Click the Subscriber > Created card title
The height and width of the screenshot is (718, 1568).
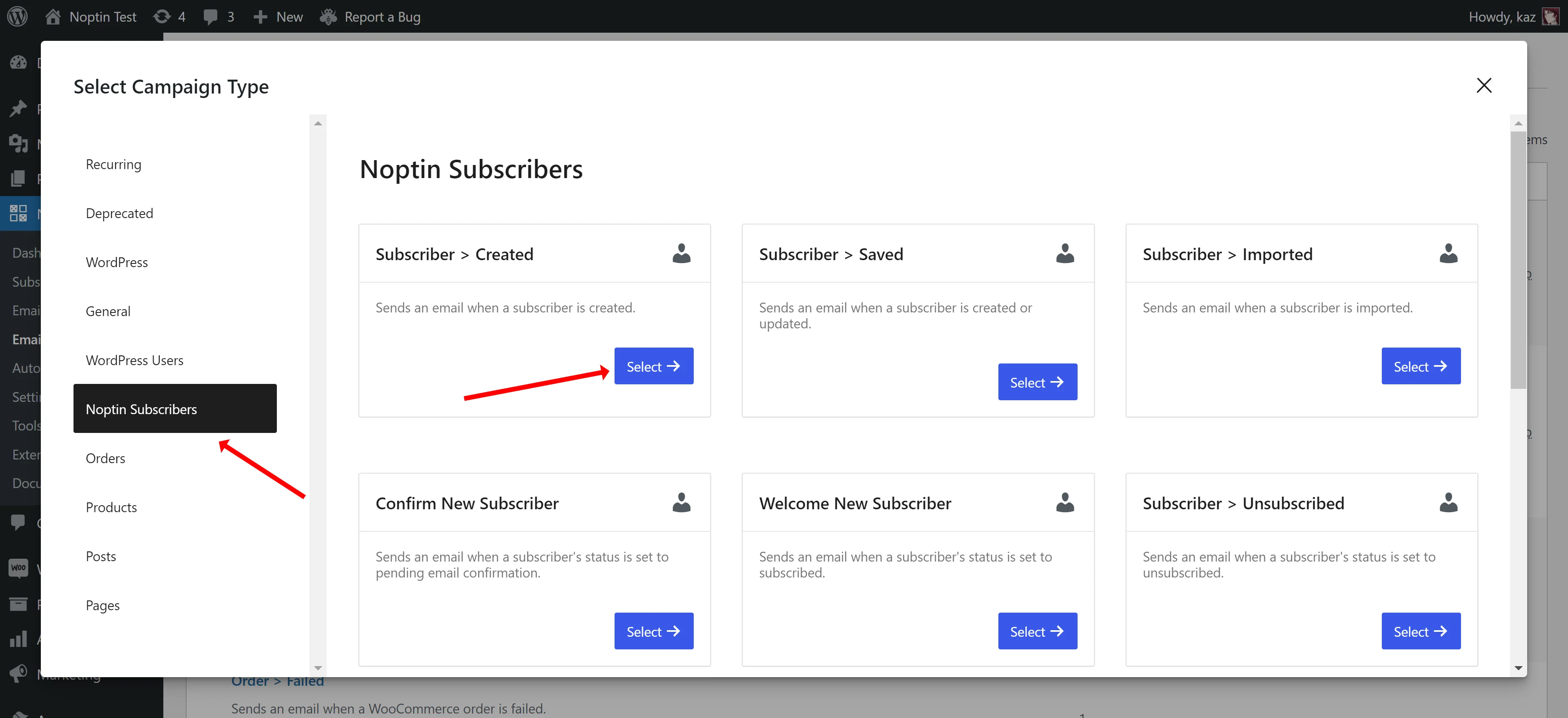tap(454, 254)
